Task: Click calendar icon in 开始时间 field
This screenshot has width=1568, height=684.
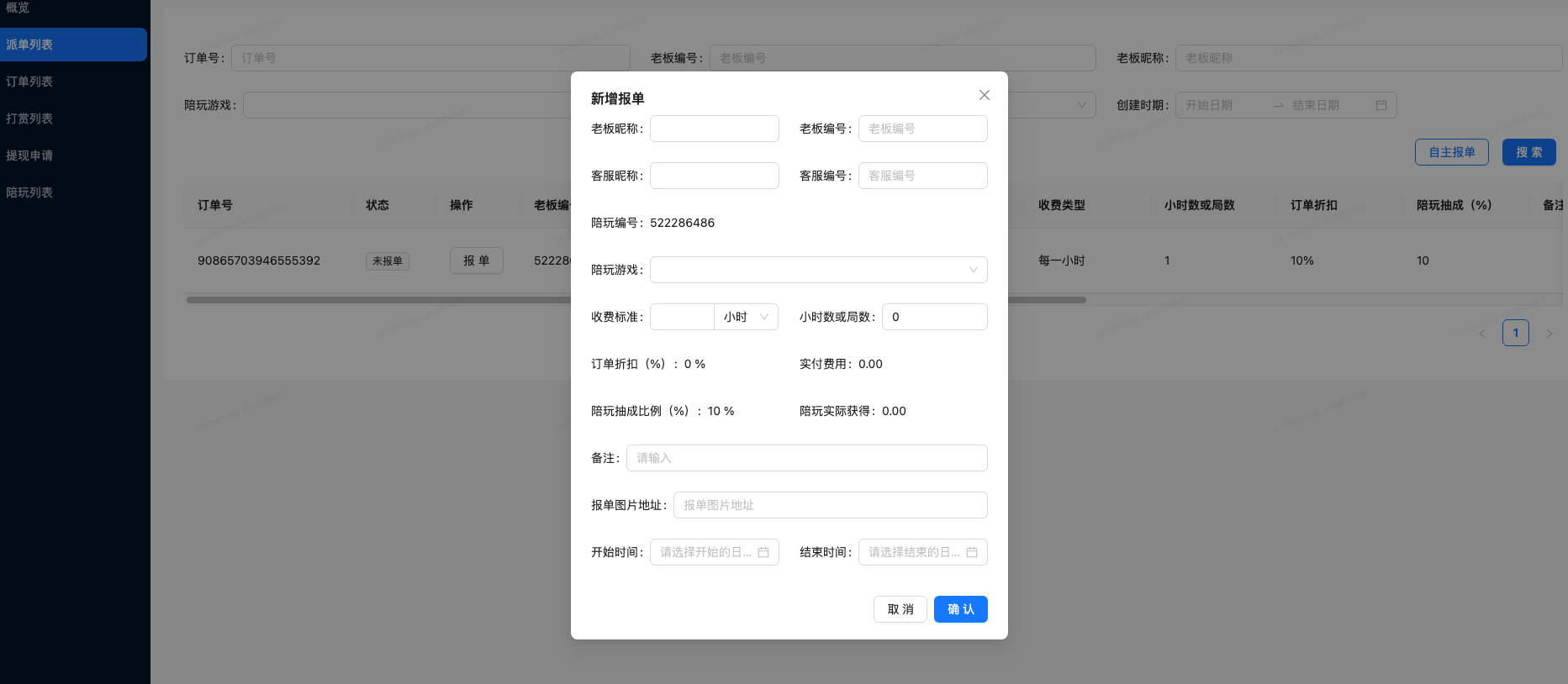Action: click(763, 552)
